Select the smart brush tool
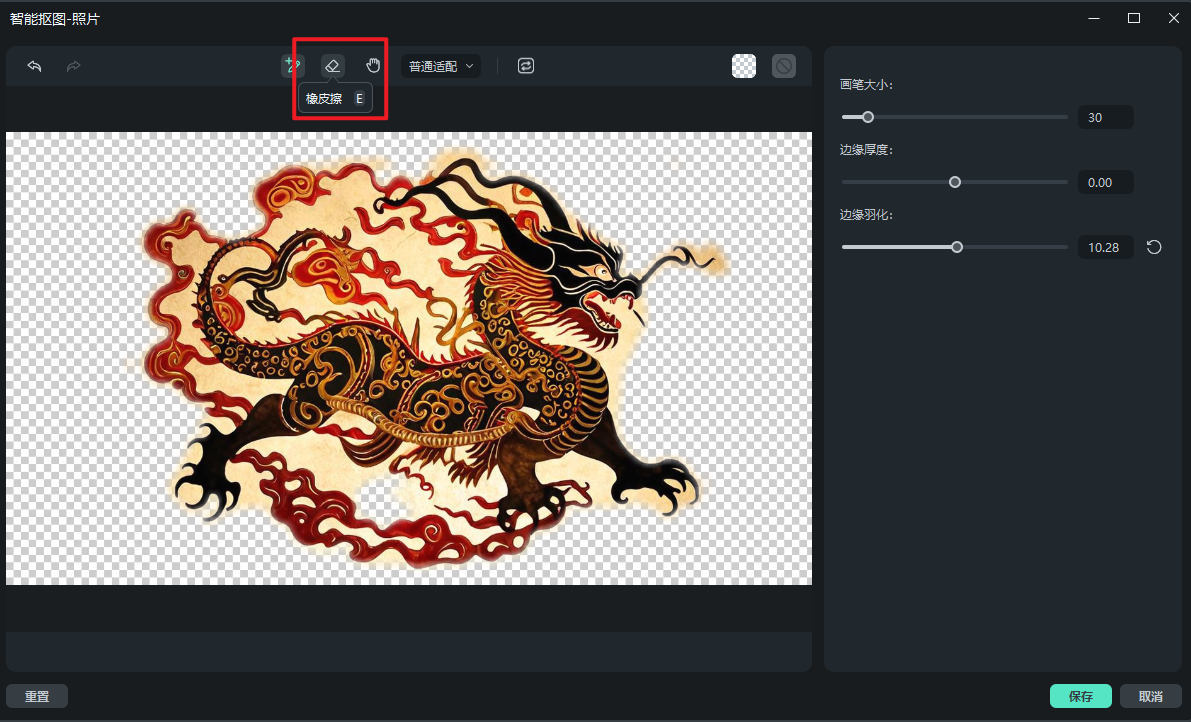Screen dimensions: 1191x722 pos(292,66)
